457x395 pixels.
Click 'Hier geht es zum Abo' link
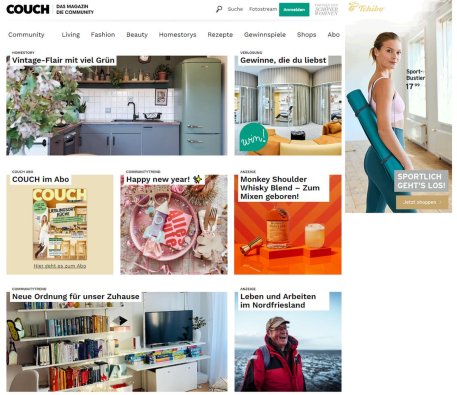coord(60,266)
